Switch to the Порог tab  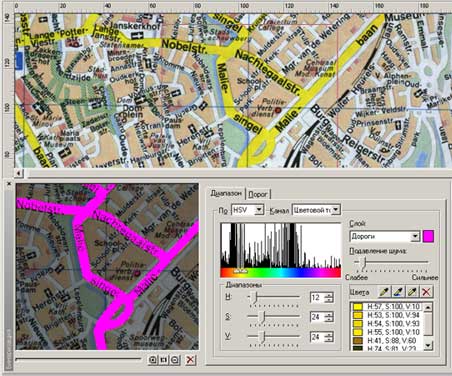[258, 194]
